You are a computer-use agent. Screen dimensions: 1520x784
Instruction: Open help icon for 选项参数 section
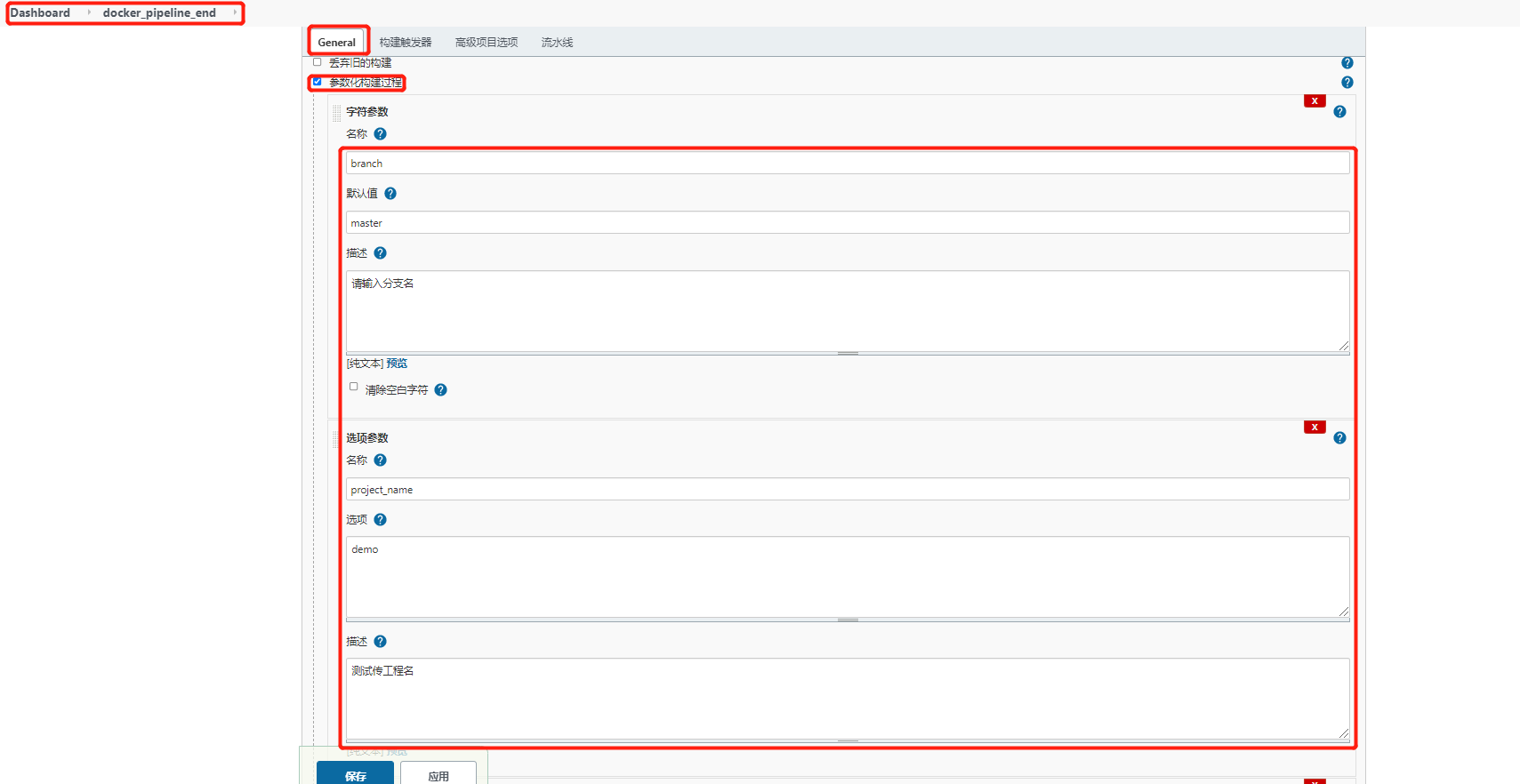pyautogui.click(x=1339, y=438)
